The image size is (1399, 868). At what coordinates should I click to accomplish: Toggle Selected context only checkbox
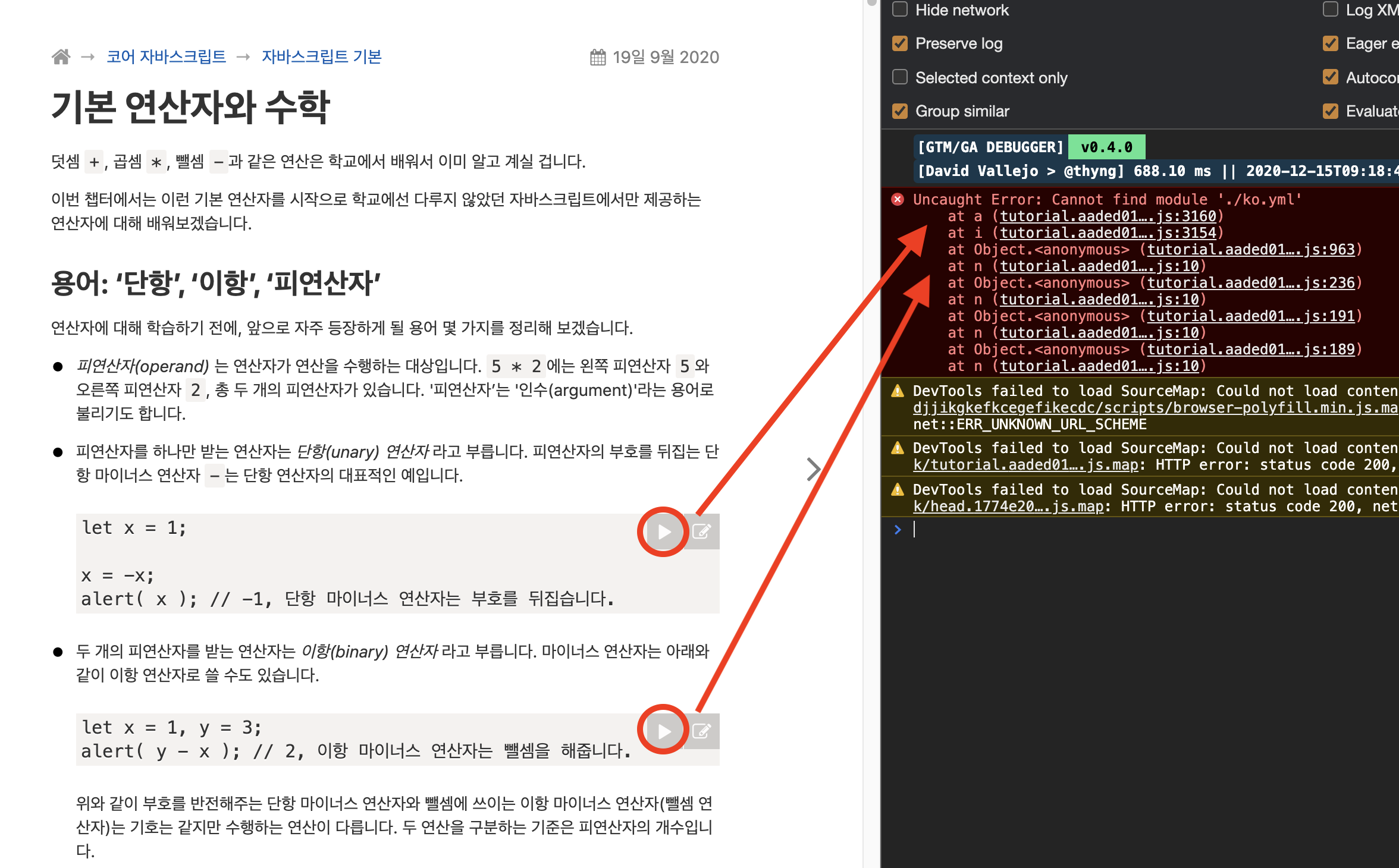pos(900,77)
